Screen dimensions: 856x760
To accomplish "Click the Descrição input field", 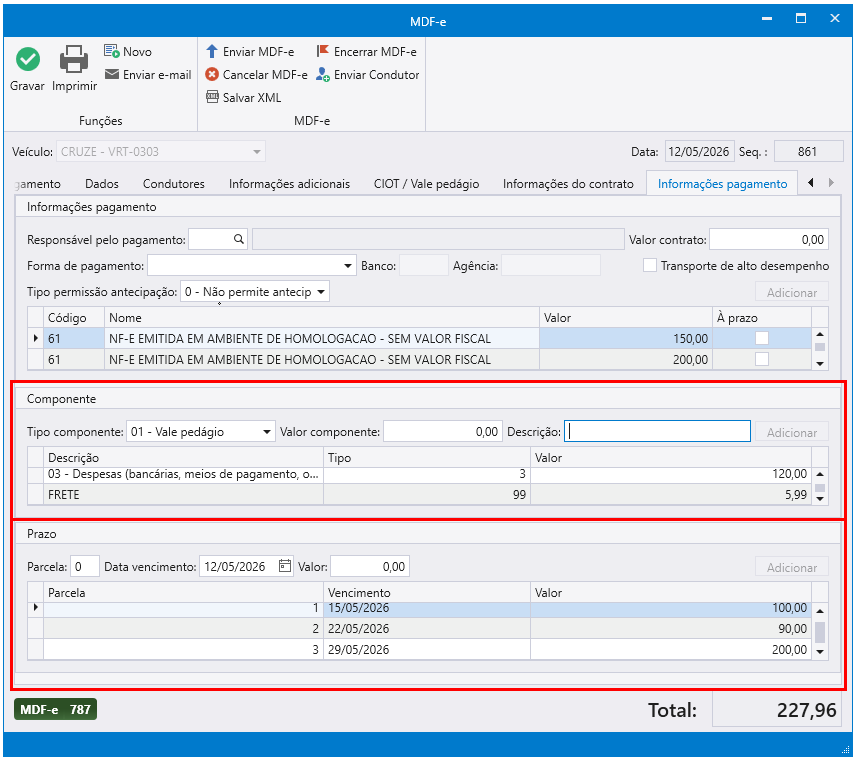I will pos(657,431).
